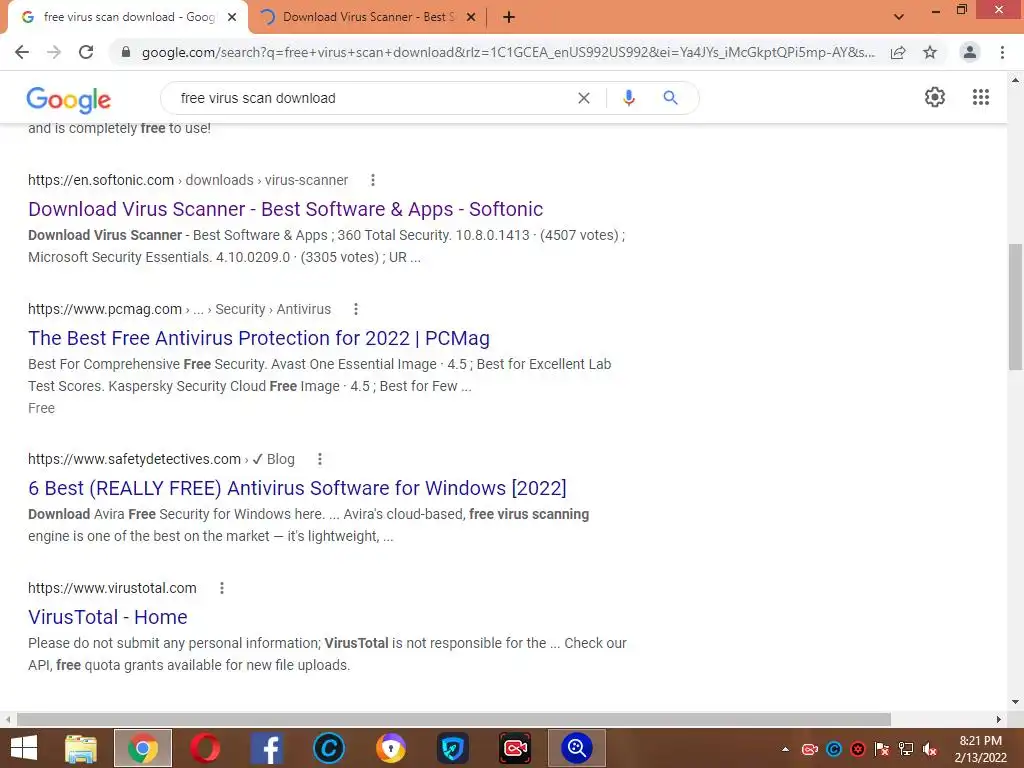Click the forward navigation arrow
Viewport: 1024px width, 768px height.
coord(54,52)
